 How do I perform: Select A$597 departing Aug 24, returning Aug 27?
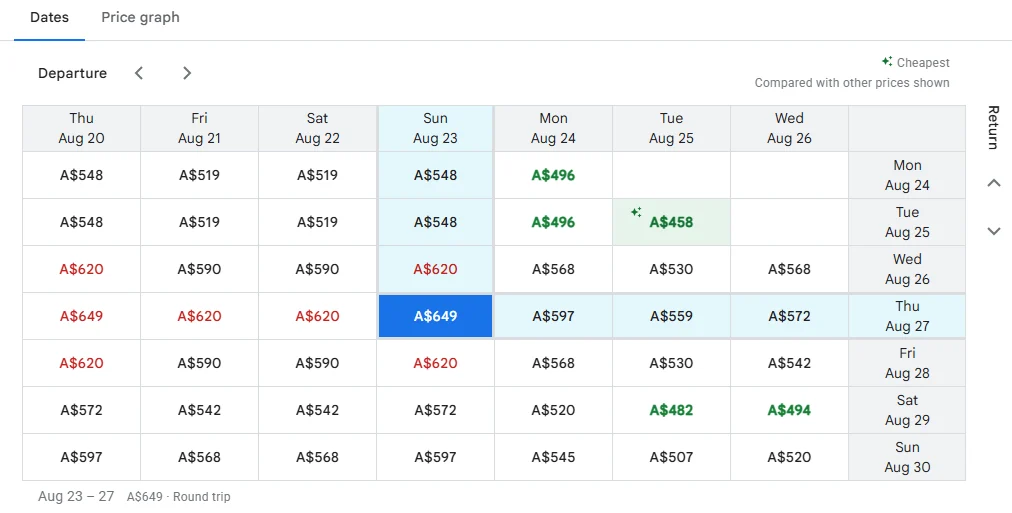coord(553,316)
